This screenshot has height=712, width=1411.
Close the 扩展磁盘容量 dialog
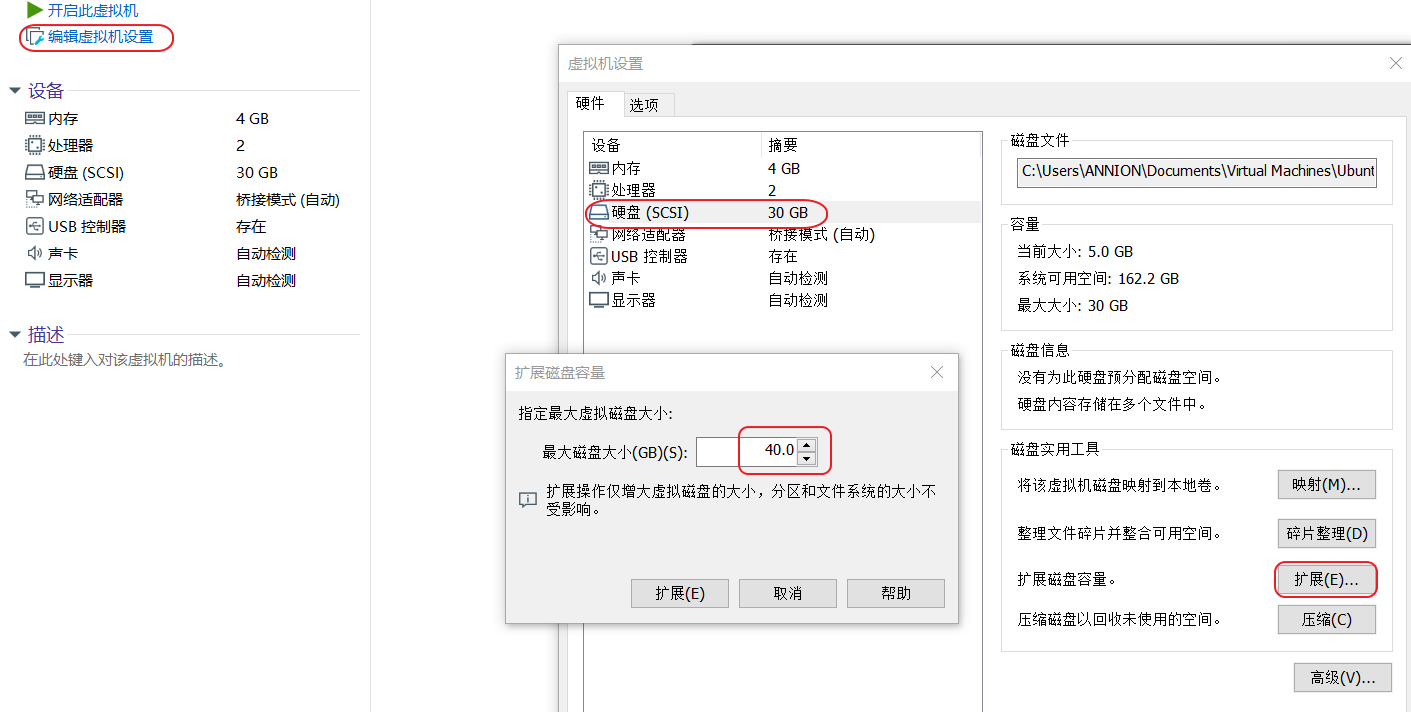click(x=937, y=372)
